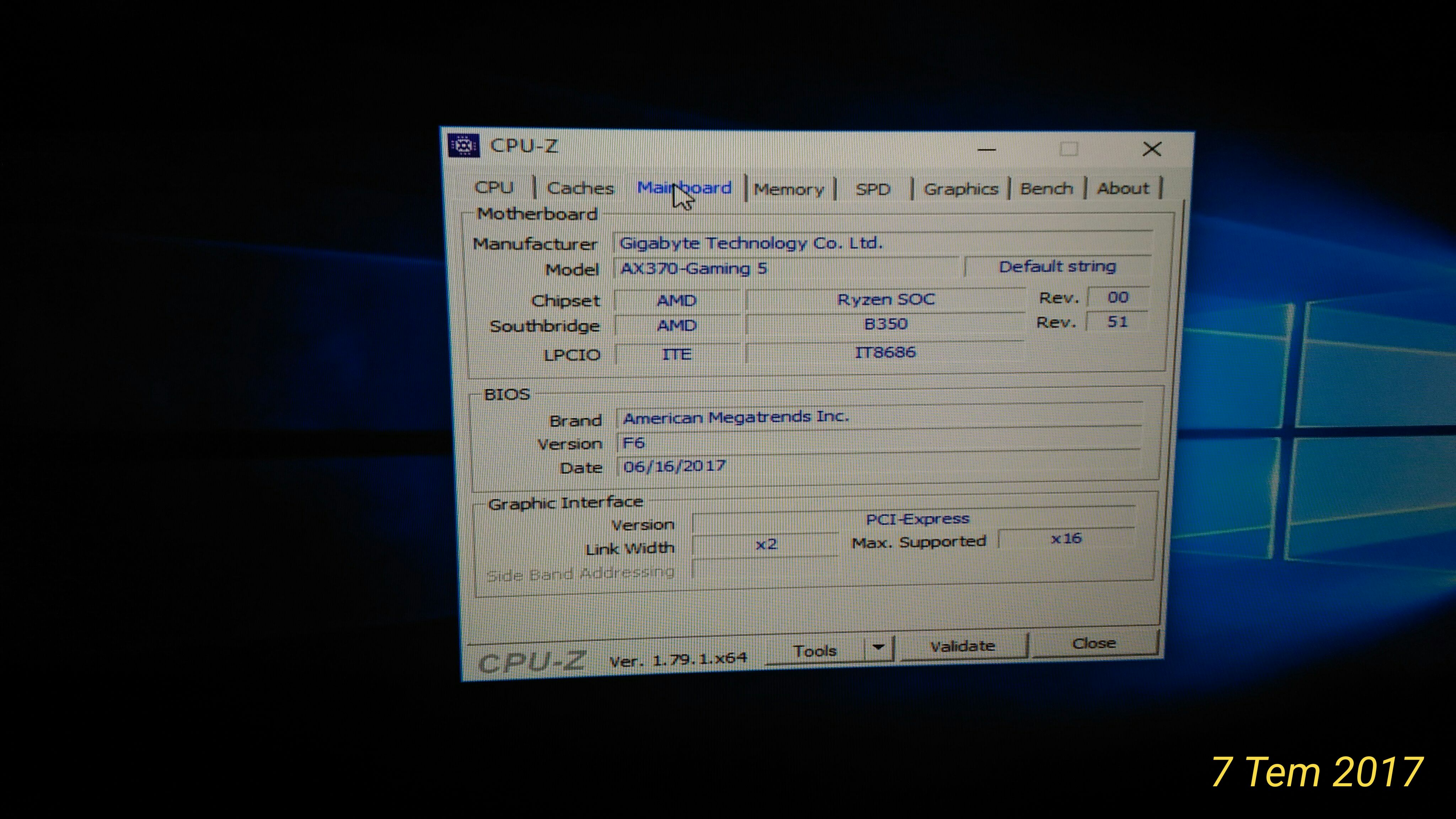Select the IT8686 LPCIO value
Image resolution: width=1456 pixels, height=819 pixels.
click(x=885, y=353)
